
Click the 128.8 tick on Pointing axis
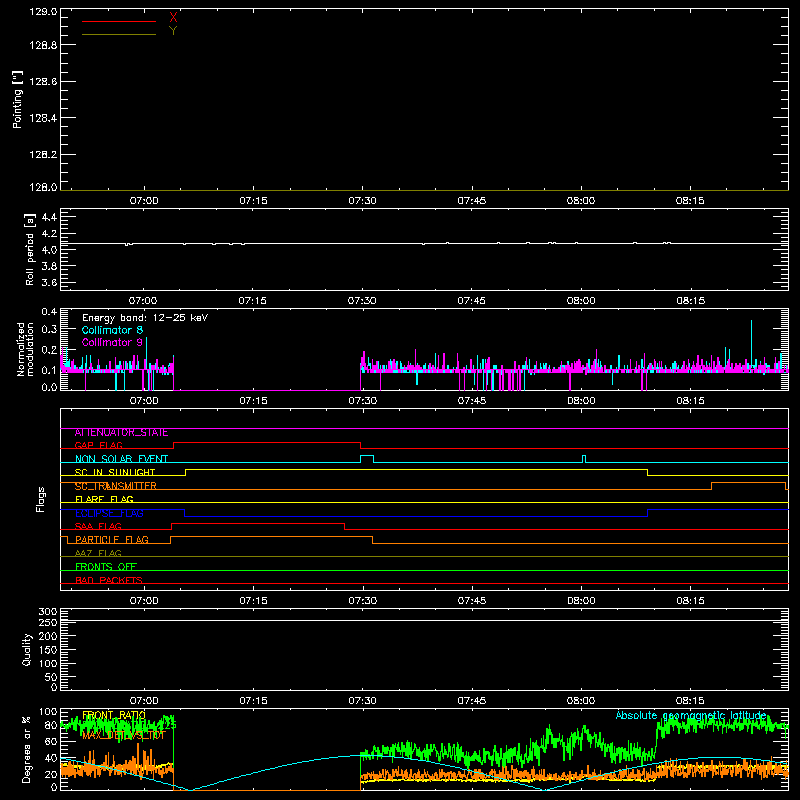[x=43, y=45]
